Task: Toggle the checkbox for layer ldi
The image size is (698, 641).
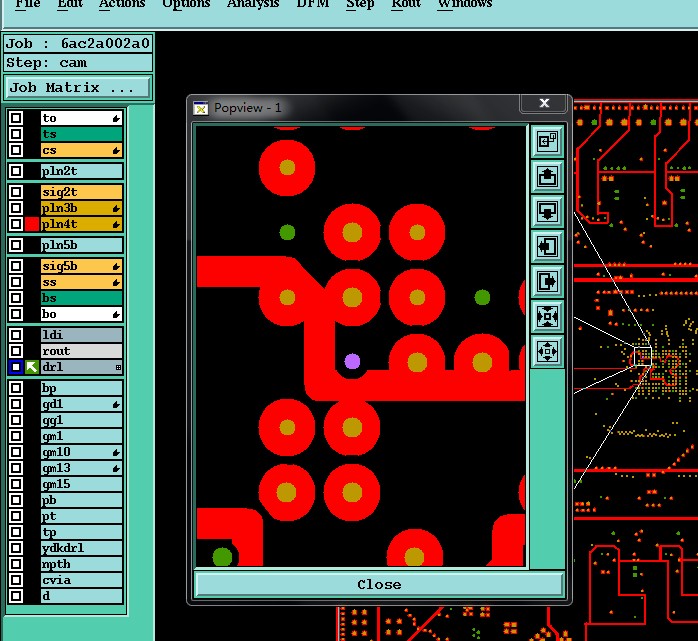Action: [16, 335]
